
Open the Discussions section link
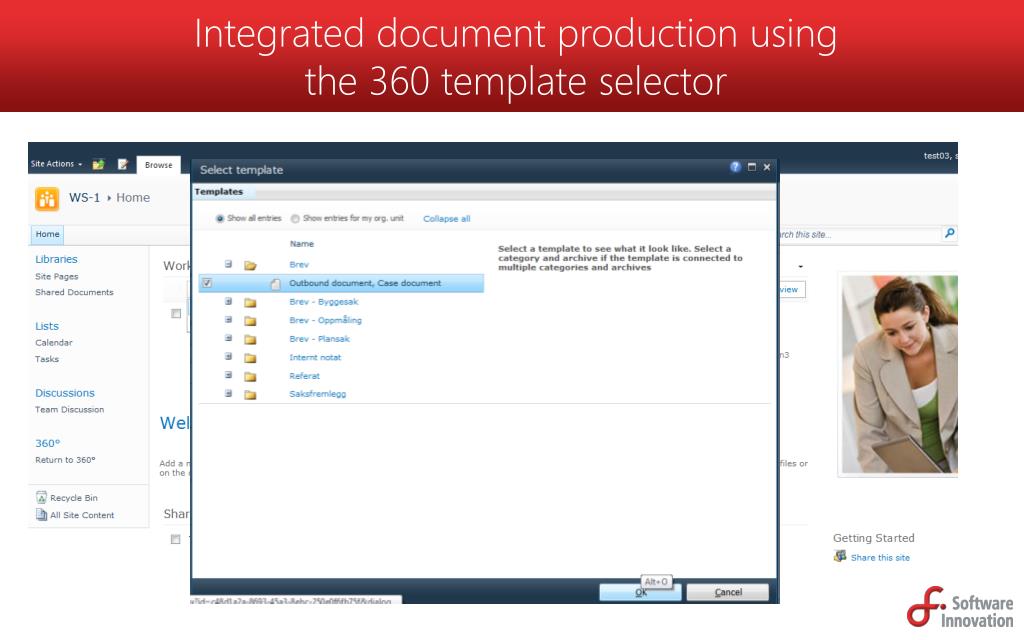65,393
